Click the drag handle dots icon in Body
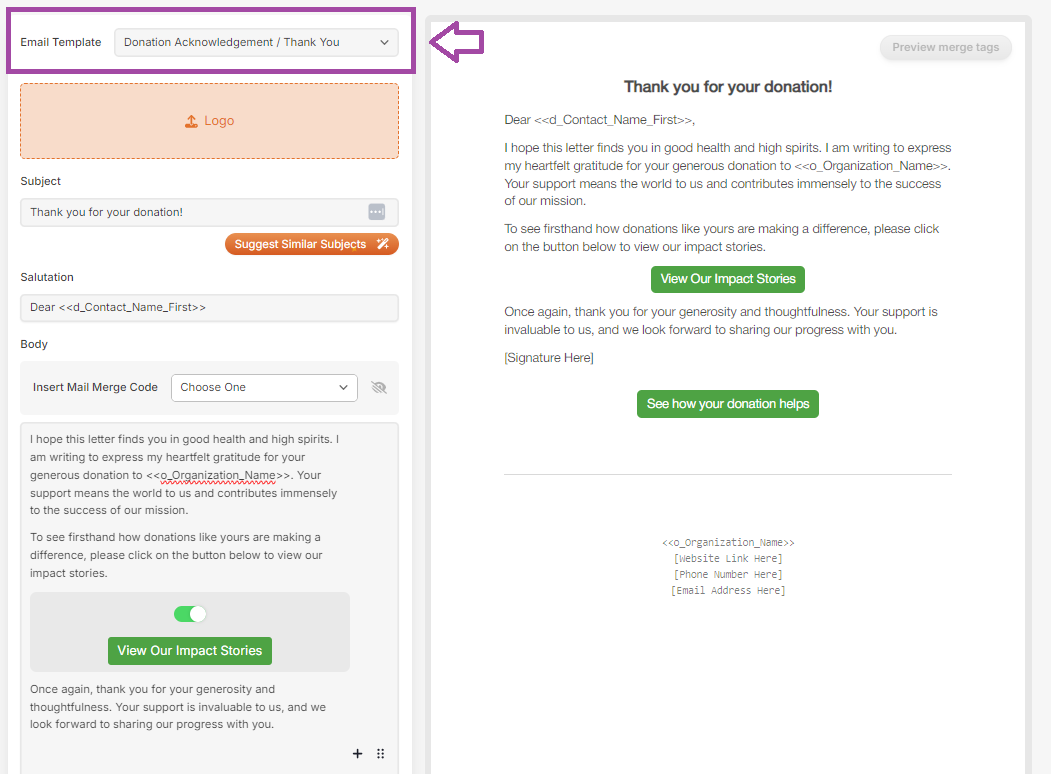Viewport: 1051px width, 774px height. point(381,754)
